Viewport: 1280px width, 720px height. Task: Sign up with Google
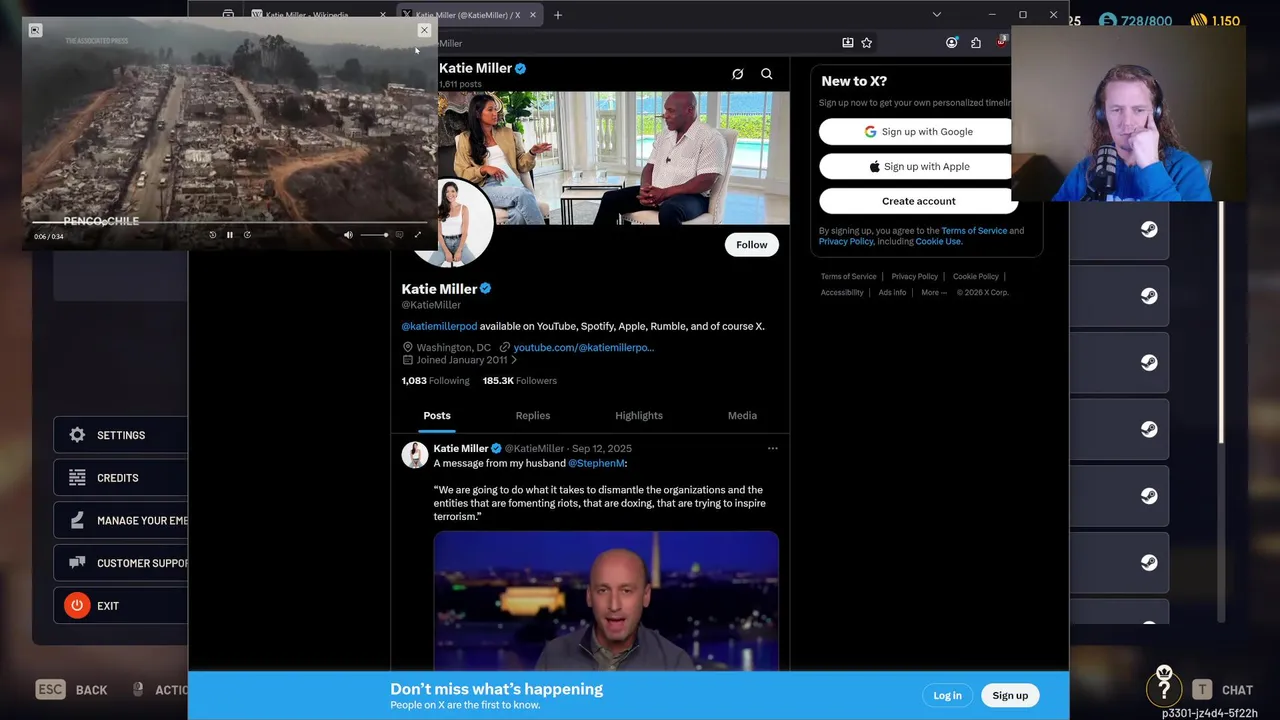pyautogui.click(x=918, y=132)
